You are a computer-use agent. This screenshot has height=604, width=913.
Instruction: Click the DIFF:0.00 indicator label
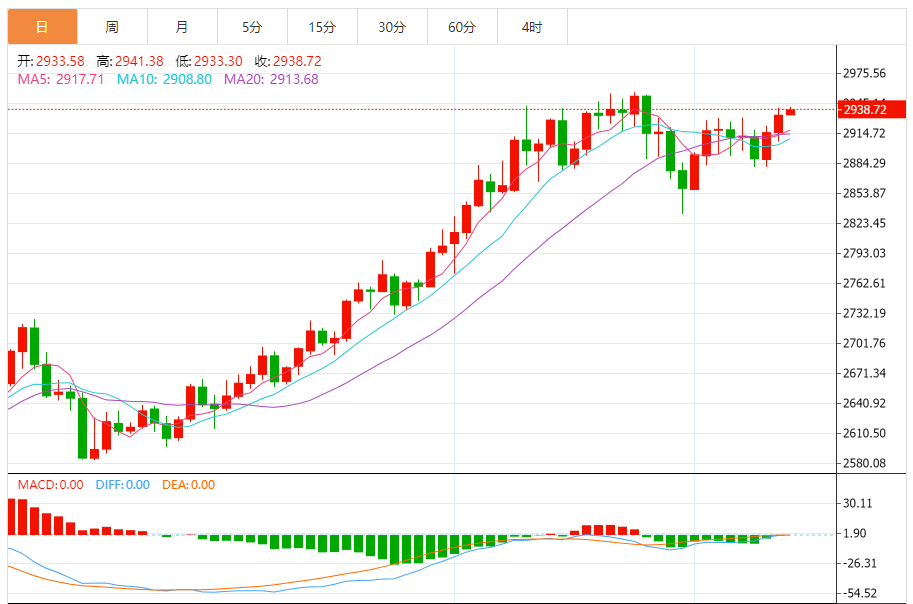(123, 485)
